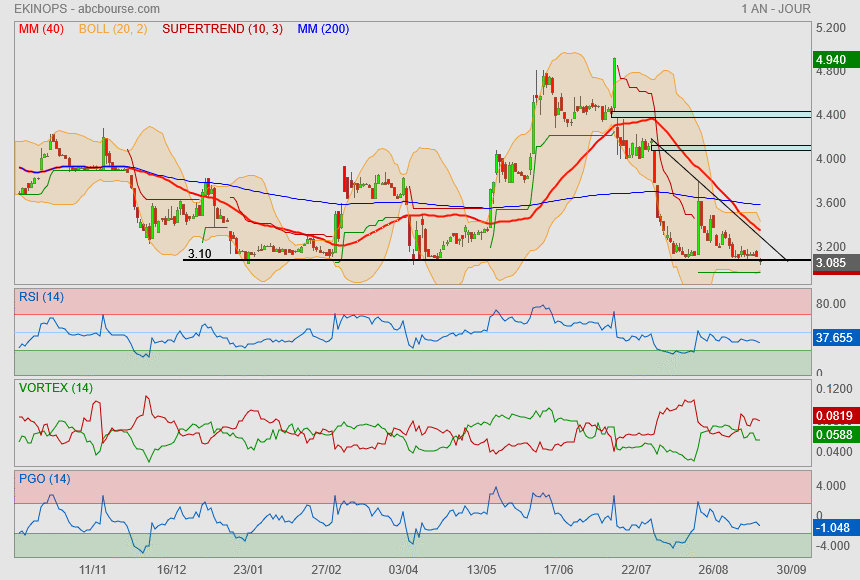Select the 13/05 date marker
860x580 pixels.
coord(482,569)
